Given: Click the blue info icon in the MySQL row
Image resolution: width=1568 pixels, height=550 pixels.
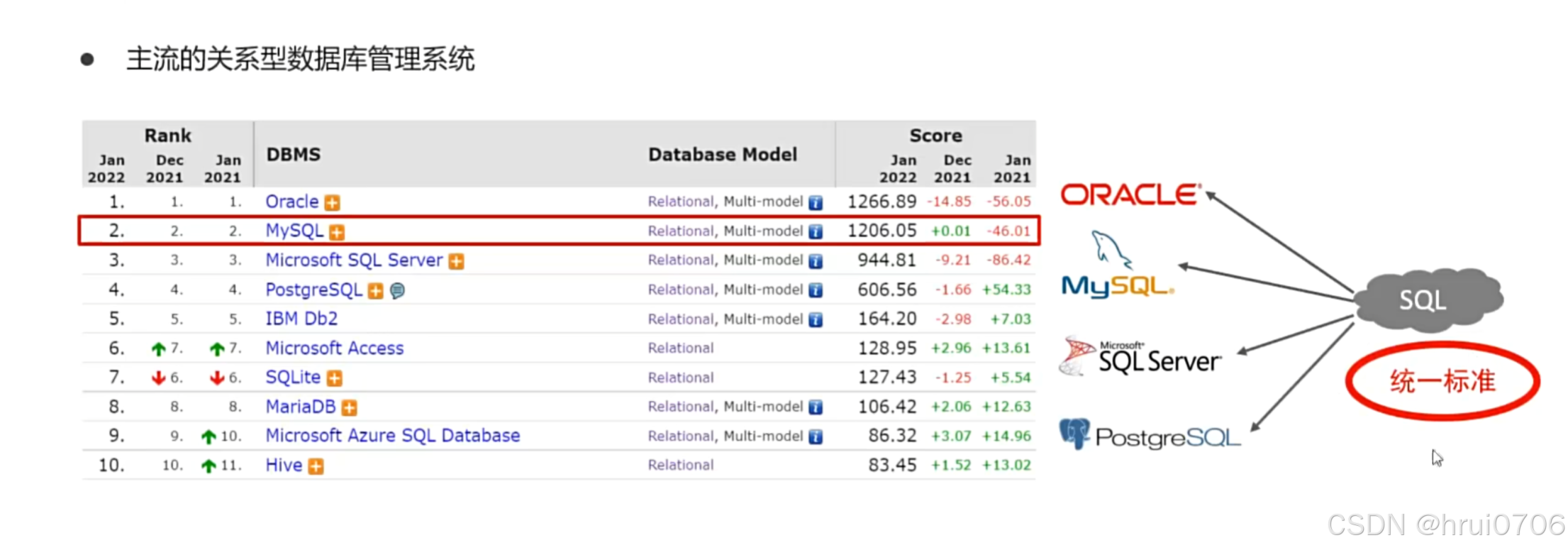Looking at the screenshot, I should (816, 232).
